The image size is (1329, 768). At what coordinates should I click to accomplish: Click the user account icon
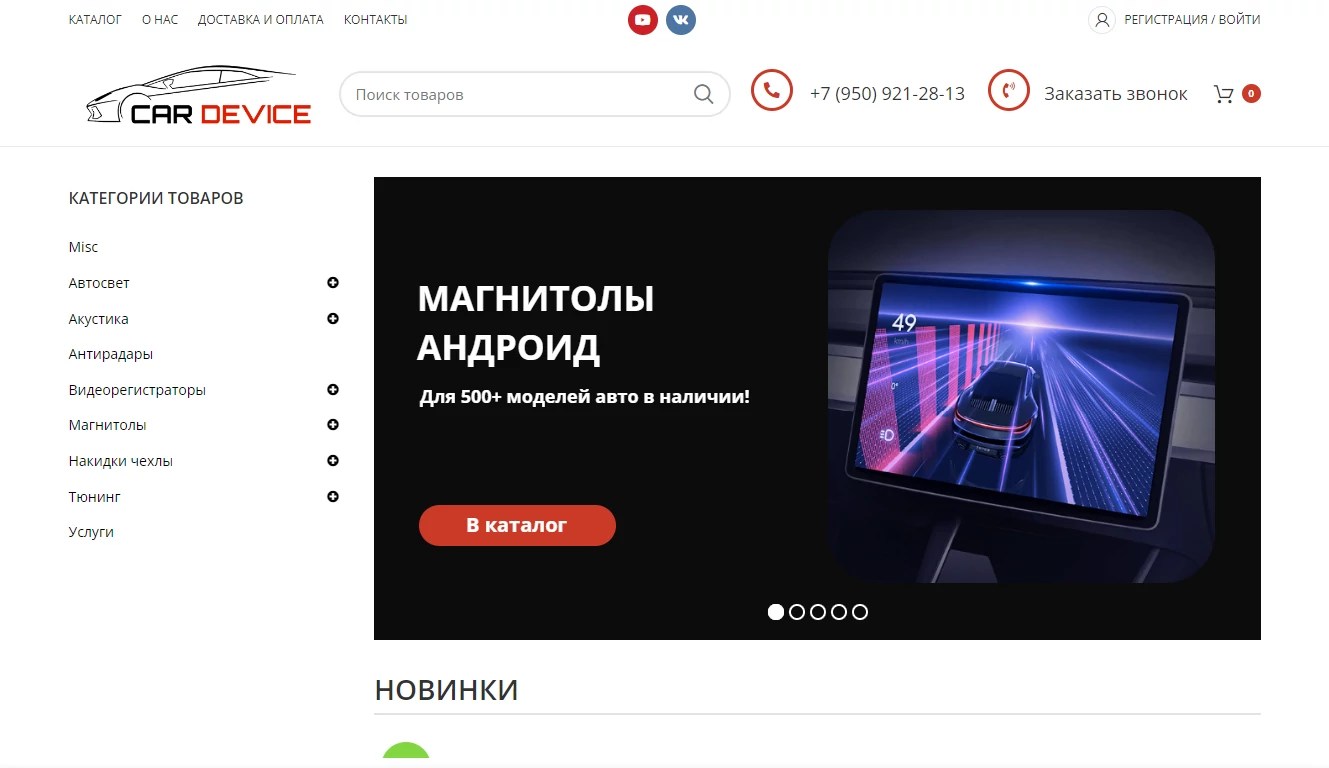click(1101, 20)
